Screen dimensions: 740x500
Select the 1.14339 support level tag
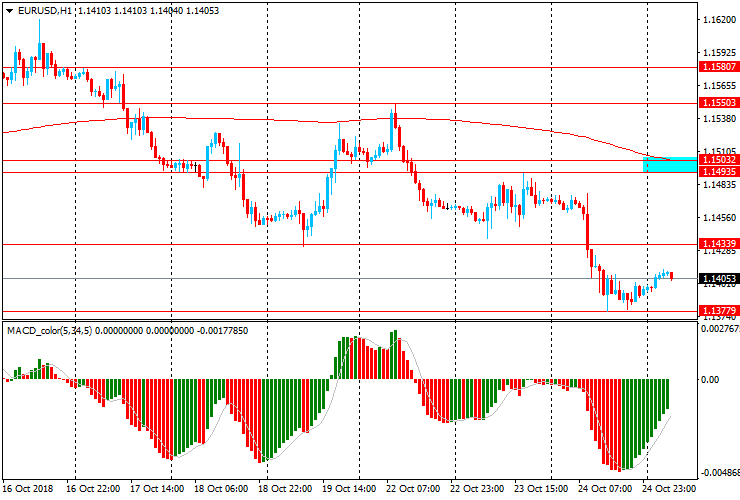click(x=718, y=244)
